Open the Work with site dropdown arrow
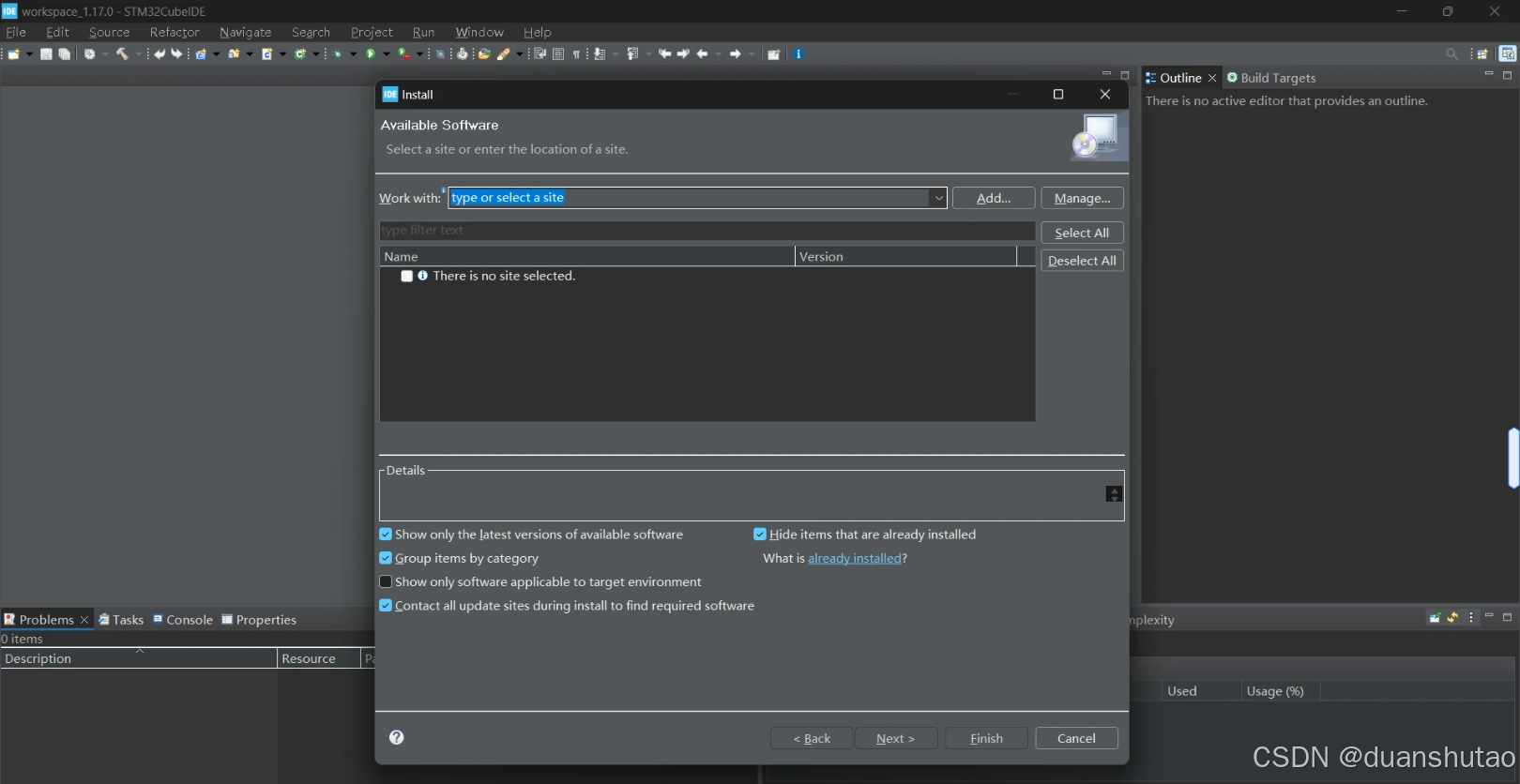The height and width of the screenshot is (784, 1520). [x=938, y=198]
